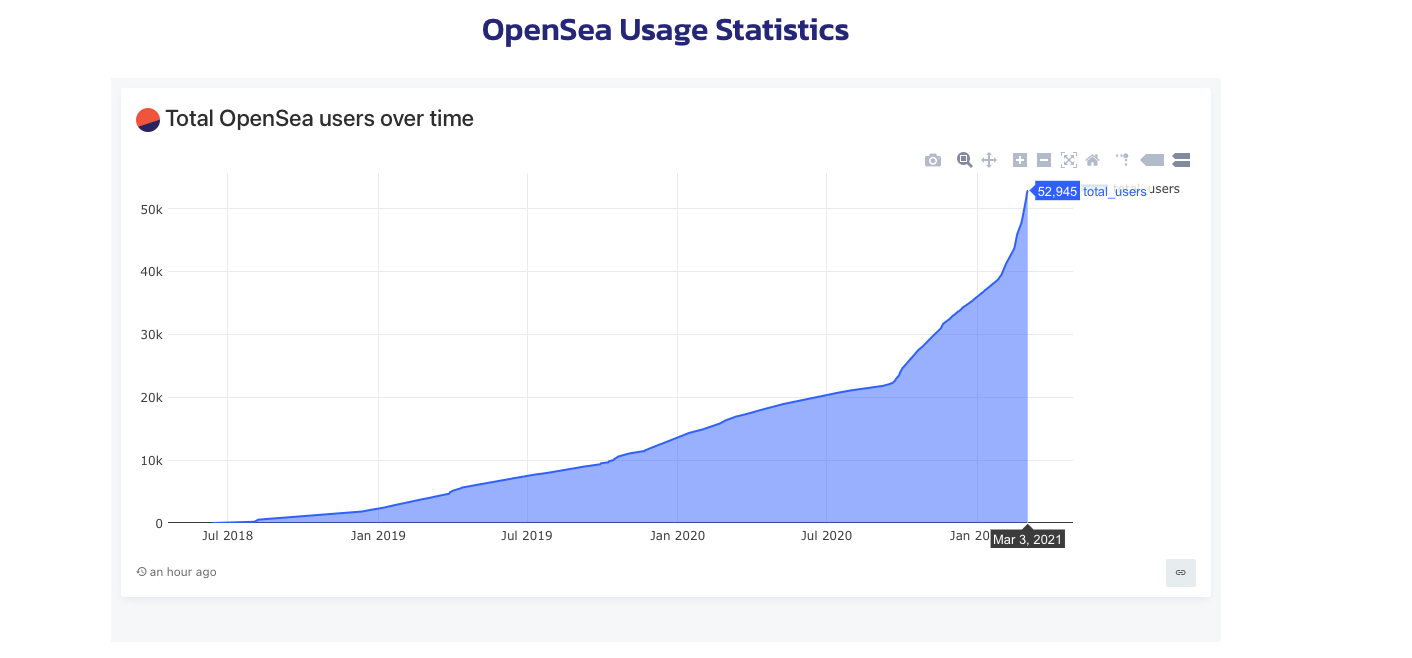Select the 52,945 hover value label
The image size is (1412, 658).
[1057, 191]
